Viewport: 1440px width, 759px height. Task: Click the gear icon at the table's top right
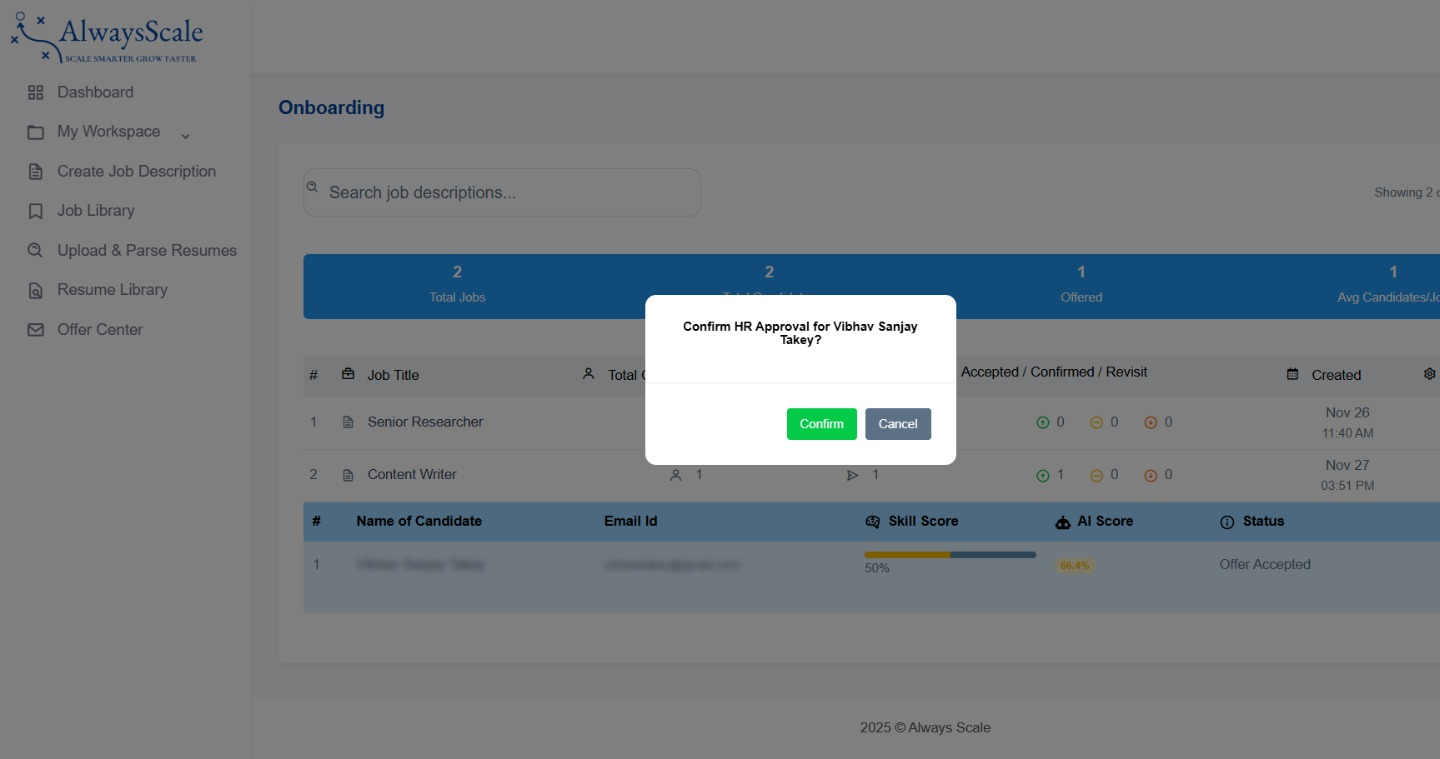click(x=1430, y=372)
